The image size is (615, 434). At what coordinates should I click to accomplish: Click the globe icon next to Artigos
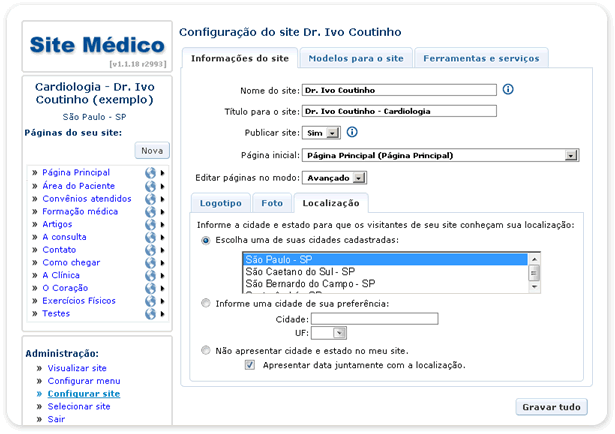tap(151, 224)
